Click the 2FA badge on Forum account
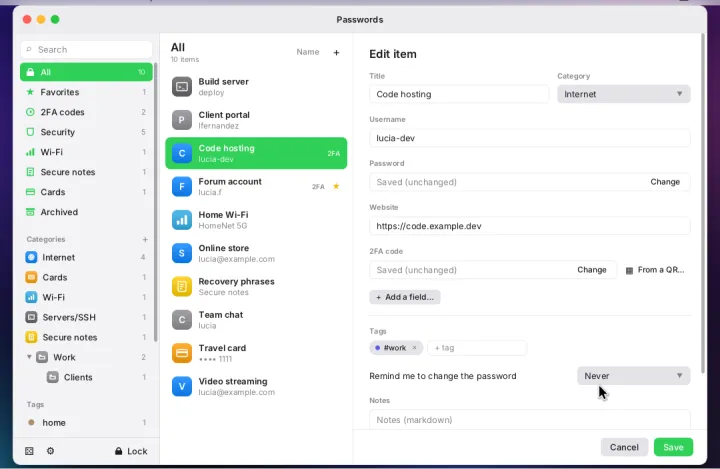The width and height of the screenshot is (720, 469). tap(318, 186)
